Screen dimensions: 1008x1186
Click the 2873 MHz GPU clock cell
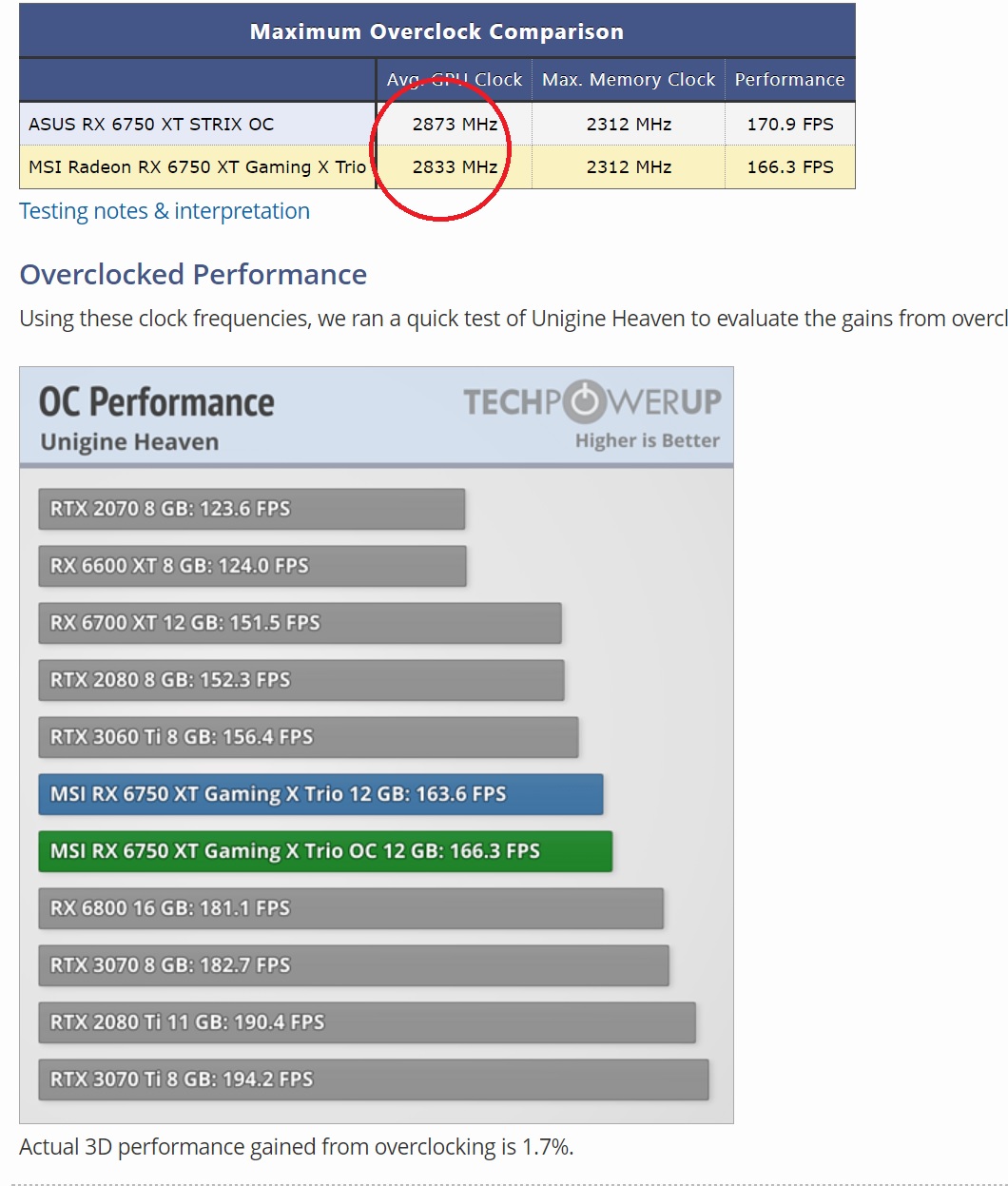tap(455, 125)
